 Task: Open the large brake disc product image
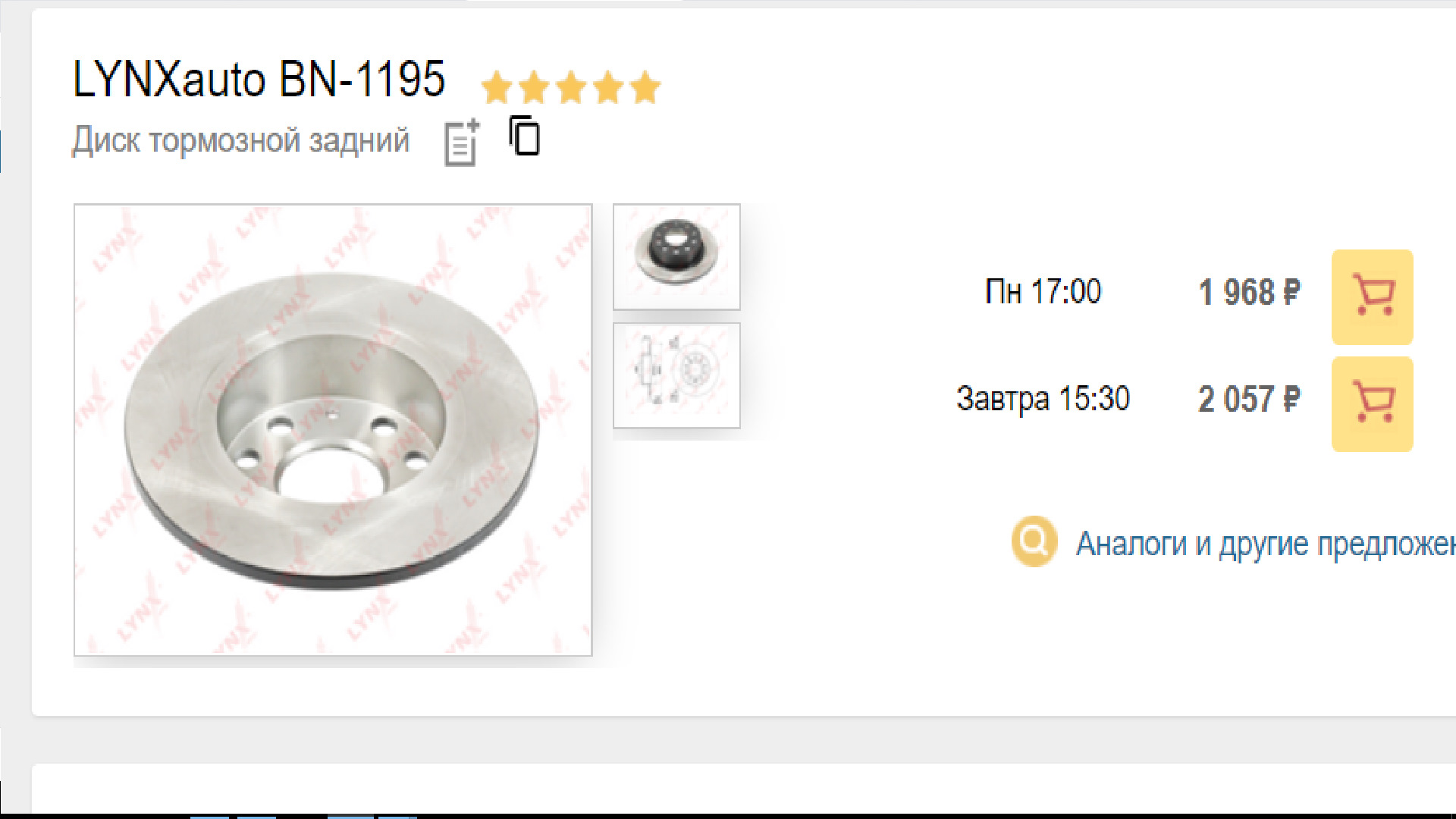point(333,430)
